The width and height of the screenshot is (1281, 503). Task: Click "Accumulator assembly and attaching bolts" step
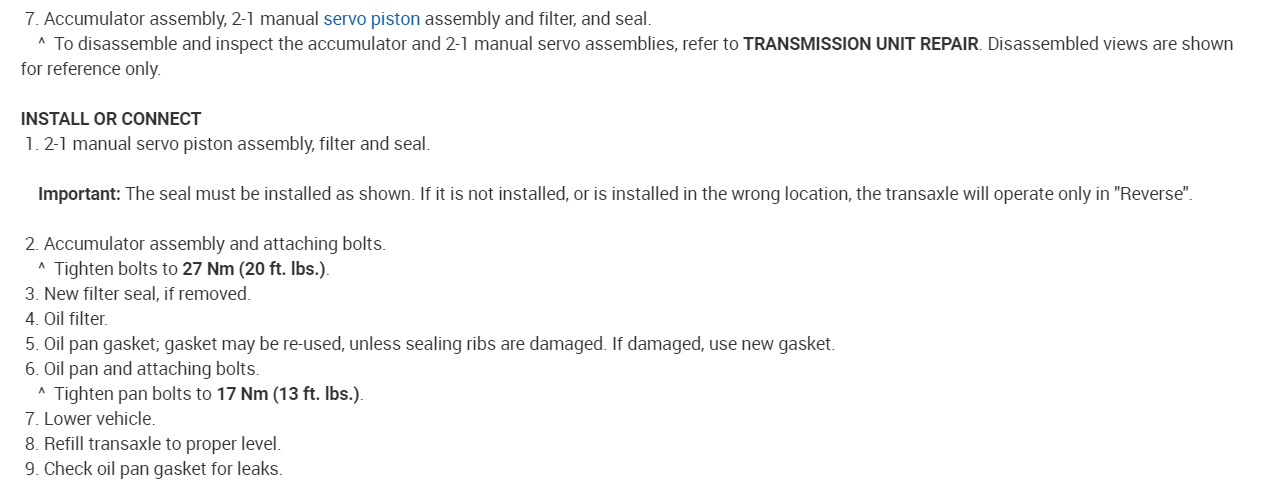coord(214,244)
